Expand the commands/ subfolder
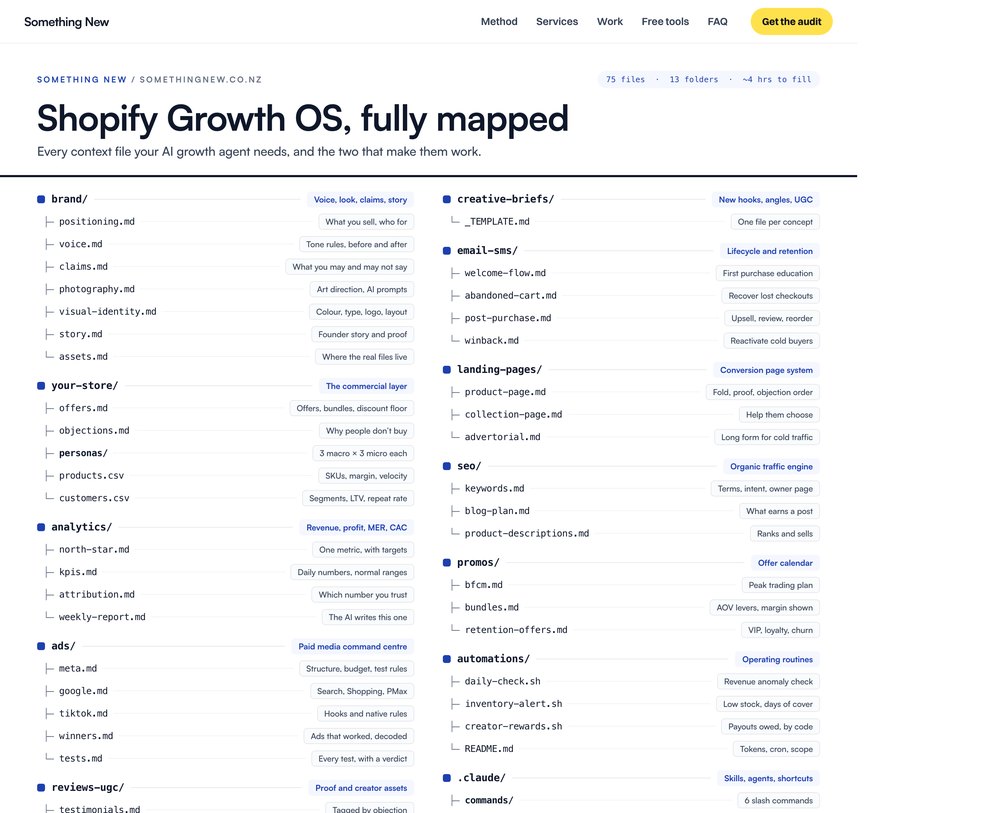The height and width of the screenshot is (813, 1000). (489, 800)
